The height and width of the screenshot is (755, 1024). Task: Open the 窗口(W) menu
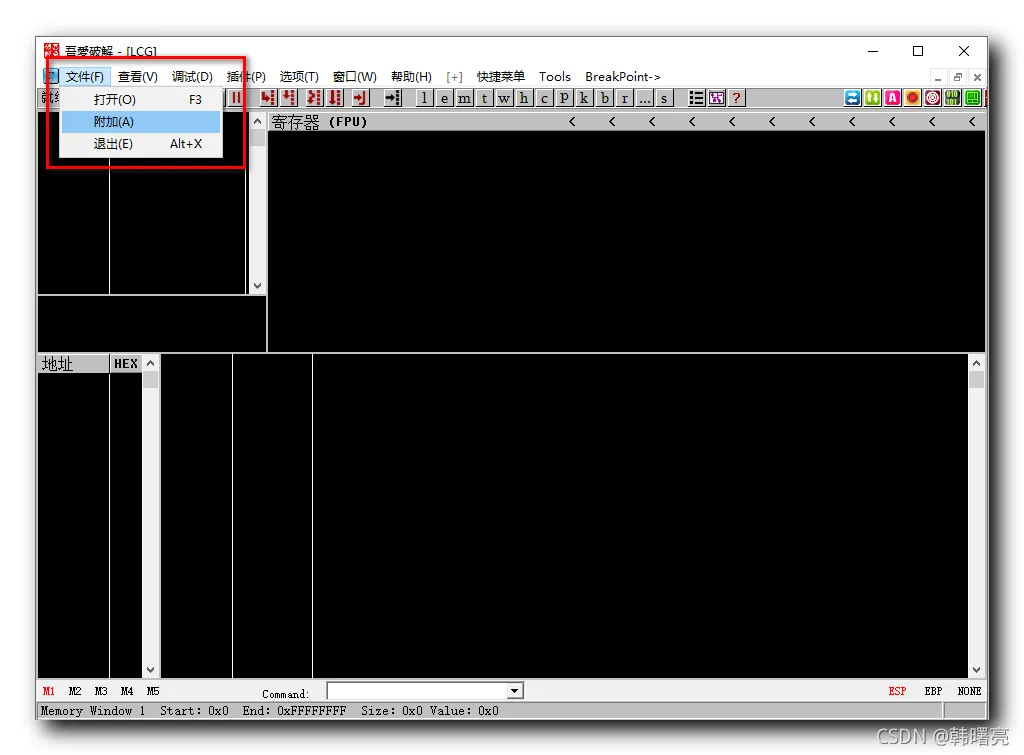coord(355,76)
